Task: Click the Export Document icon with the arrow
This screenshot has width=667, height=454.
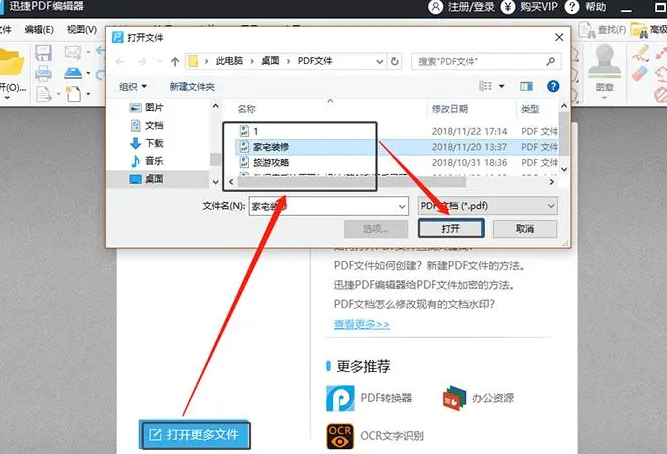Action: tap(43, 94)
